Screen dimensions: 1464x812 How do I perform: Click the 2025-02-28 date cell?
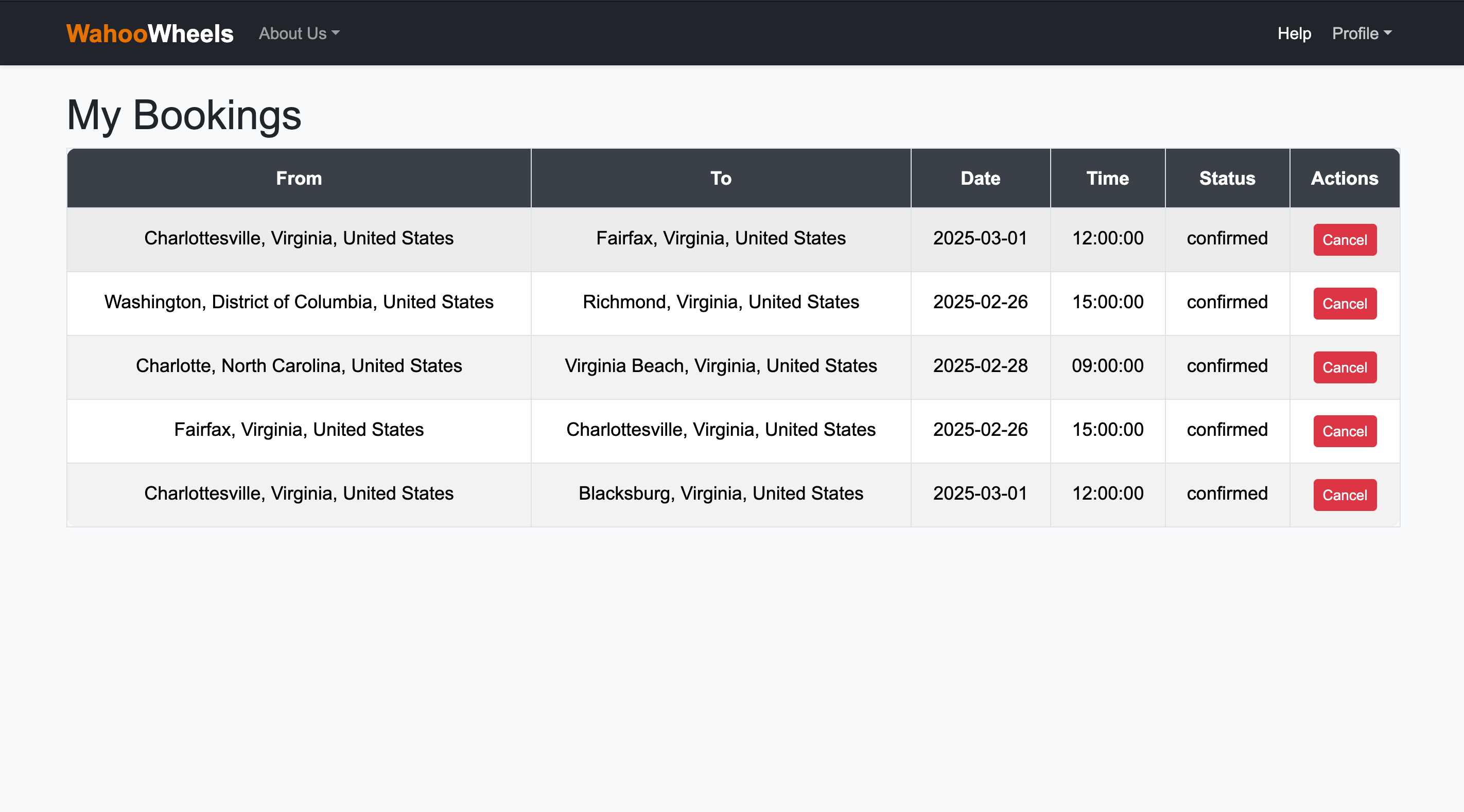(x=980, y=366)
